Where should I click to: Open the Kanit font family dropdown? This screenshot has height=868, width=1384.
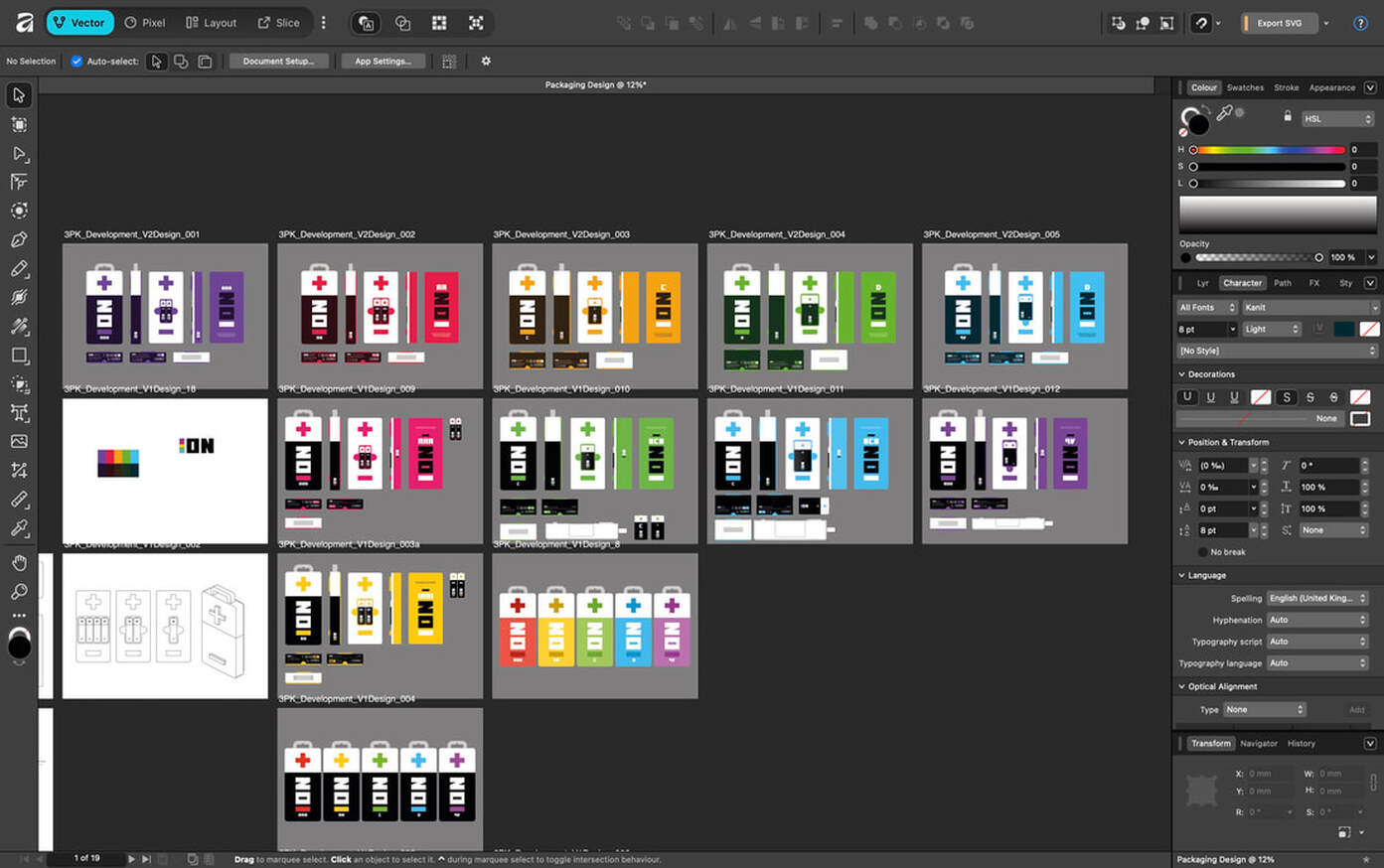click(1310, 308)
